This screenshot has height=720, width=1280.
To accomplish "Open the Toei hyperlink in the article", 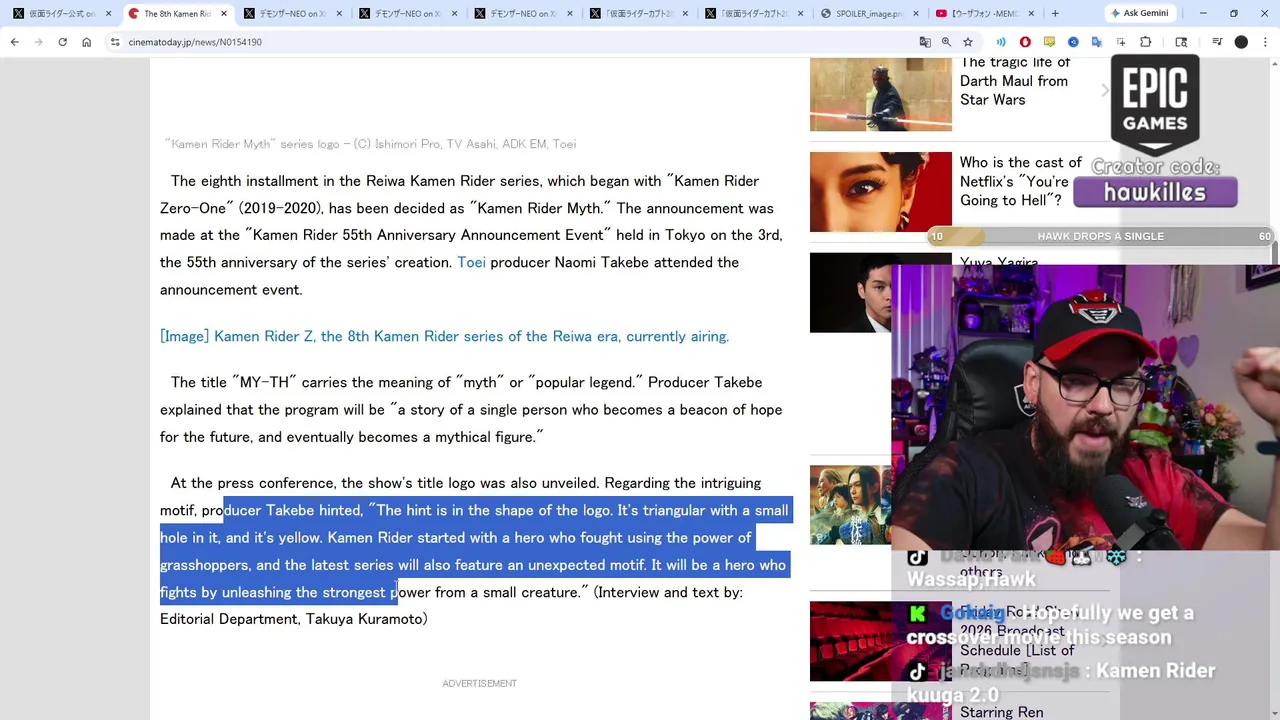I will (x=471, y=262).
